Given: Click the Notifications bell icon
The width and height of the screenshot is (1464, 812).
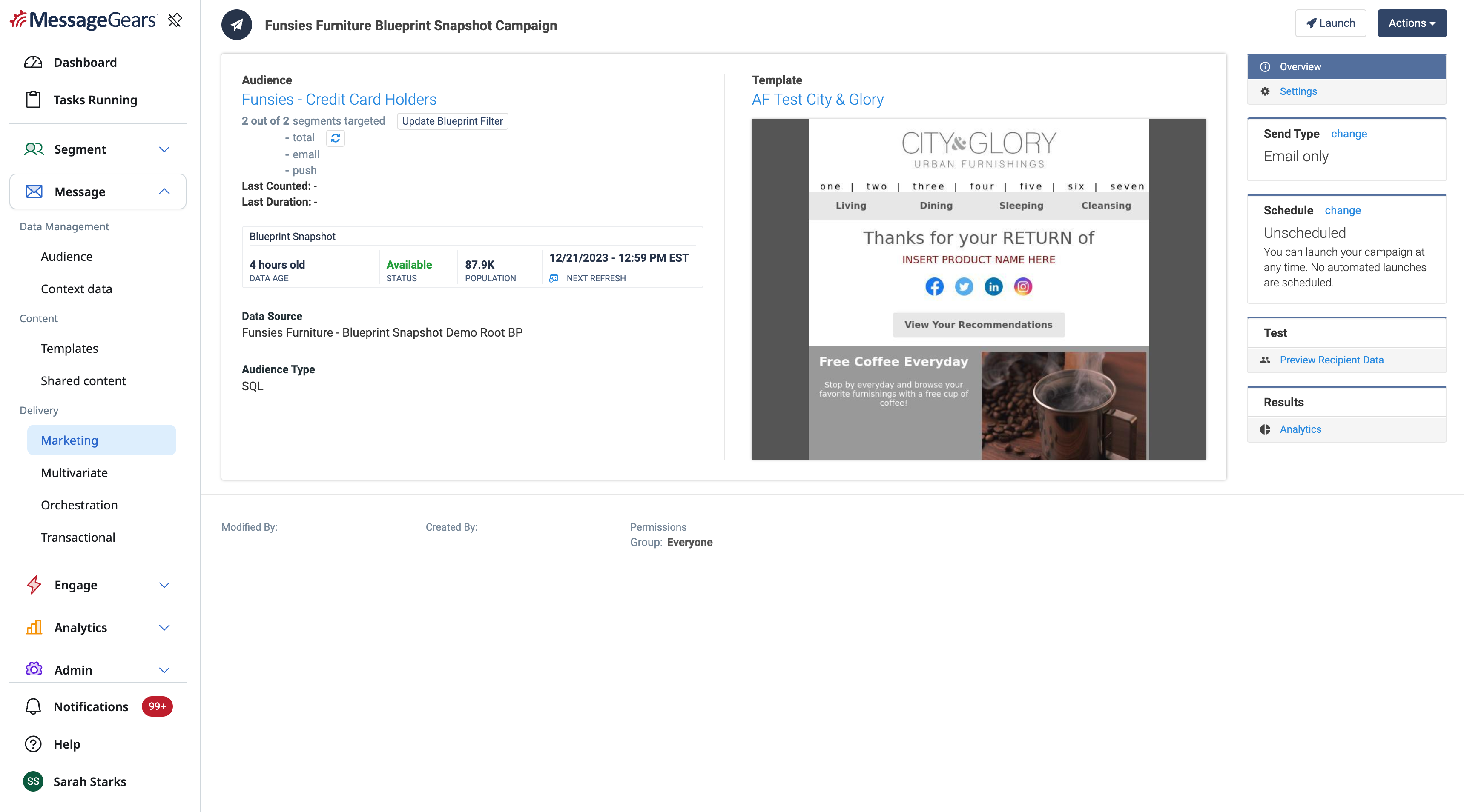Looking at the screenshot, I should (x=34, y=706).
